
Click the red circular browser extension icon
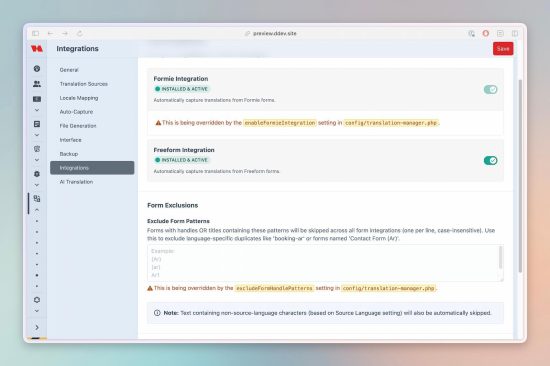tap(486, 33)
